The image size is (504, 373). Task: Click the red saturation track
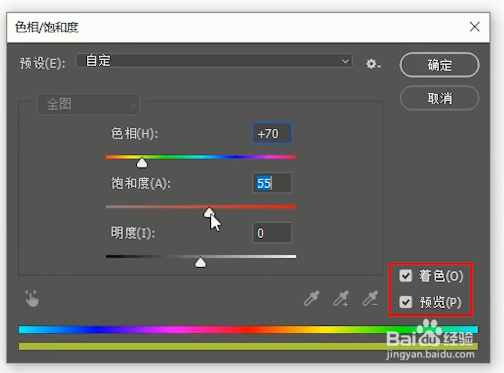tap(201, 207)
